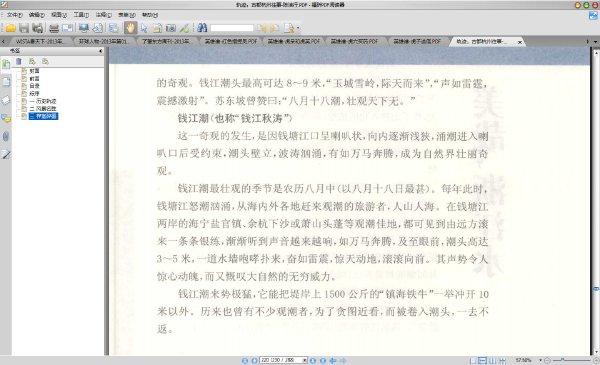Switch to the second document tab, ending in 2013年第01

click(x=102, y=41)
